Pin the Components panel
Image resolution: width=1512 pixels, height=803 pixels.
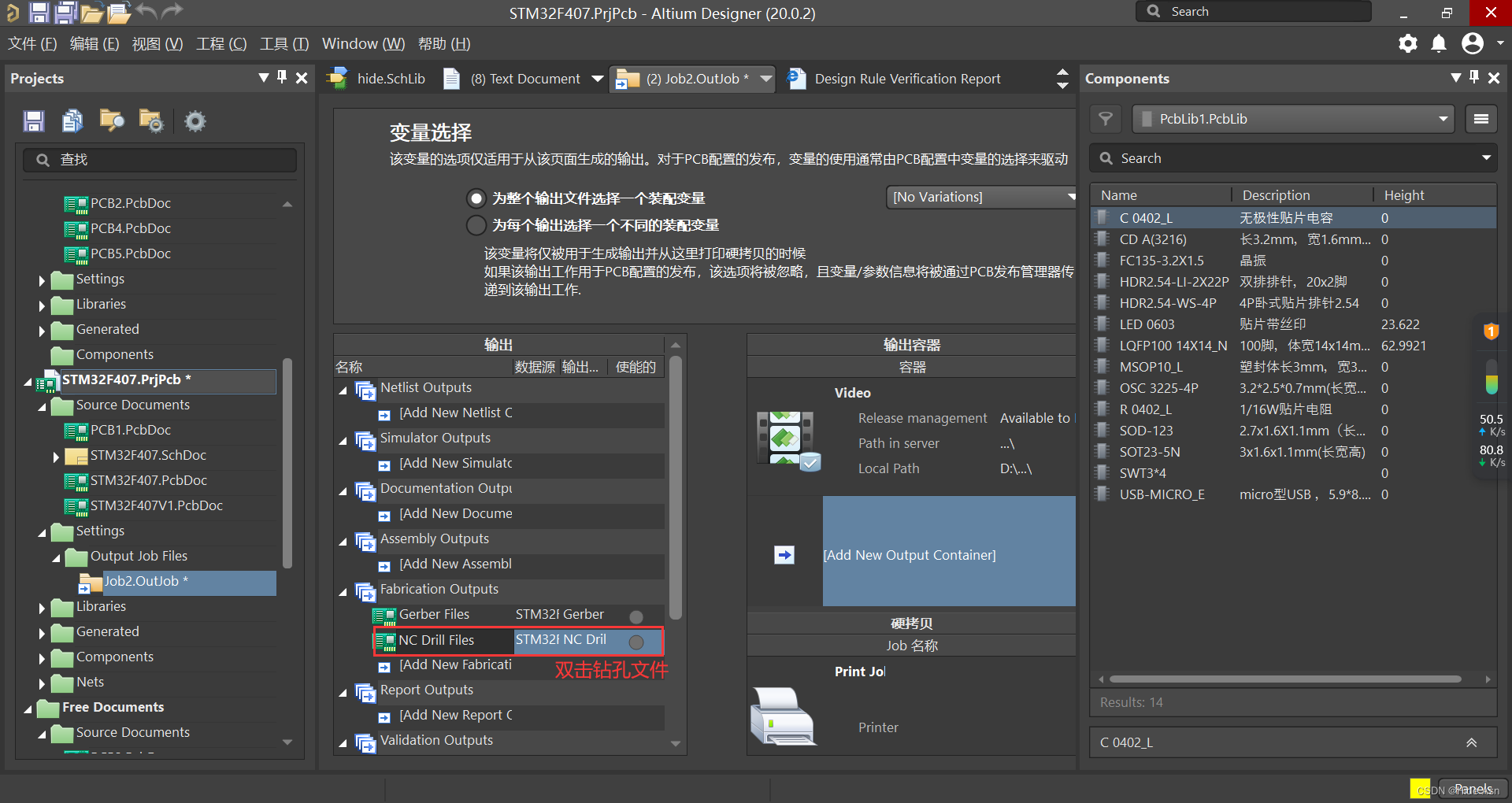click(1474, 77)
